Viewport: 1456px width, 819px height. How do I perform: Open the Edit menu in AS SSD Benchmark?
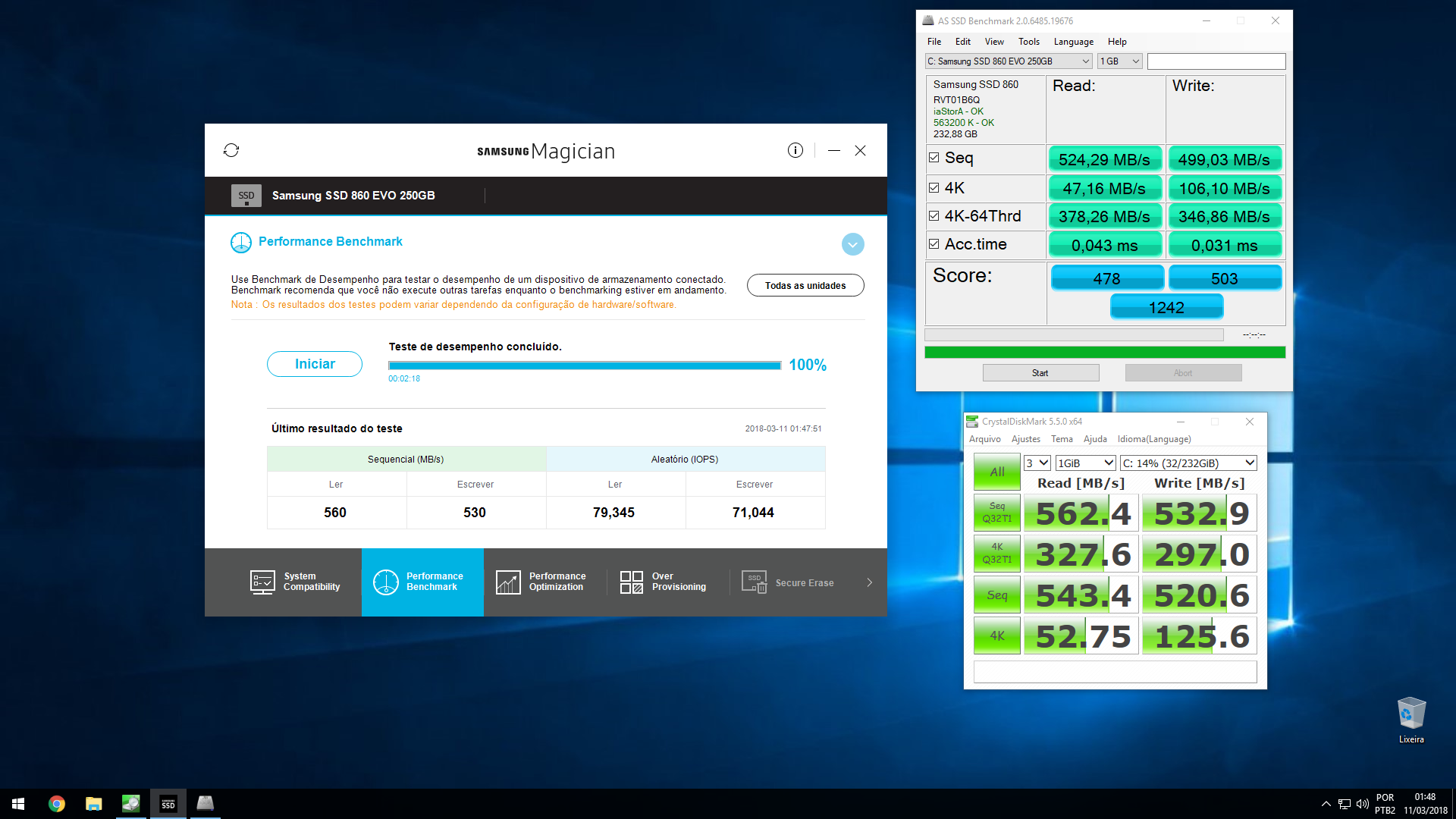pos(963,42)
